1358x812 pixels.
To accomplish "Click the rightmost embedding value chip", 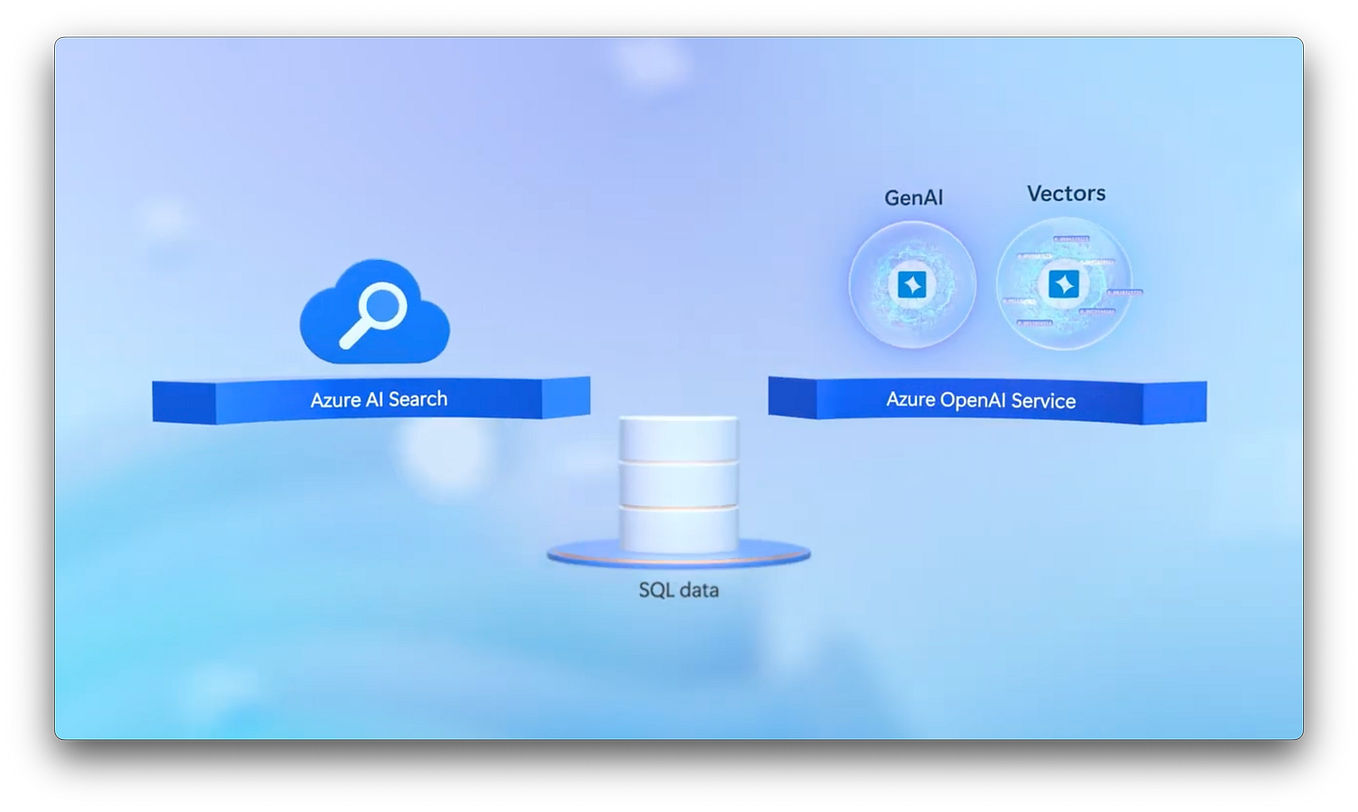I will click(1125, 293).
